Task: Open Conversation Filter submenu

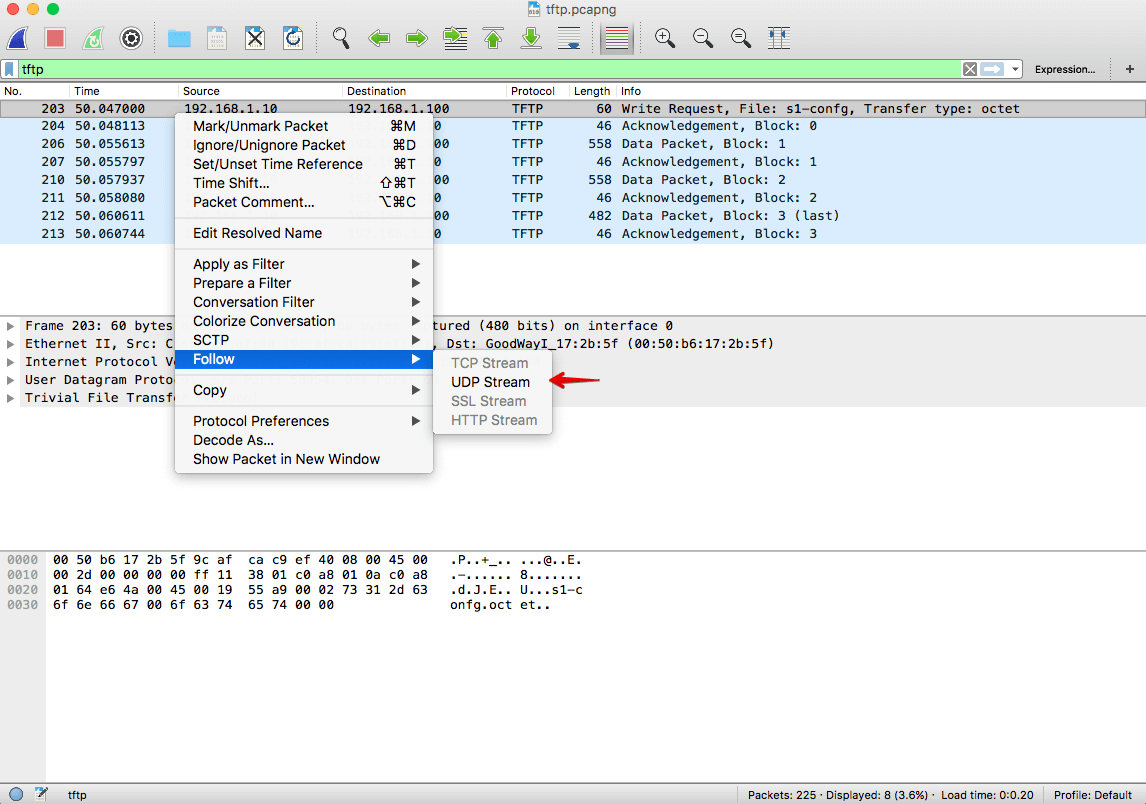Action: [304, 302]
